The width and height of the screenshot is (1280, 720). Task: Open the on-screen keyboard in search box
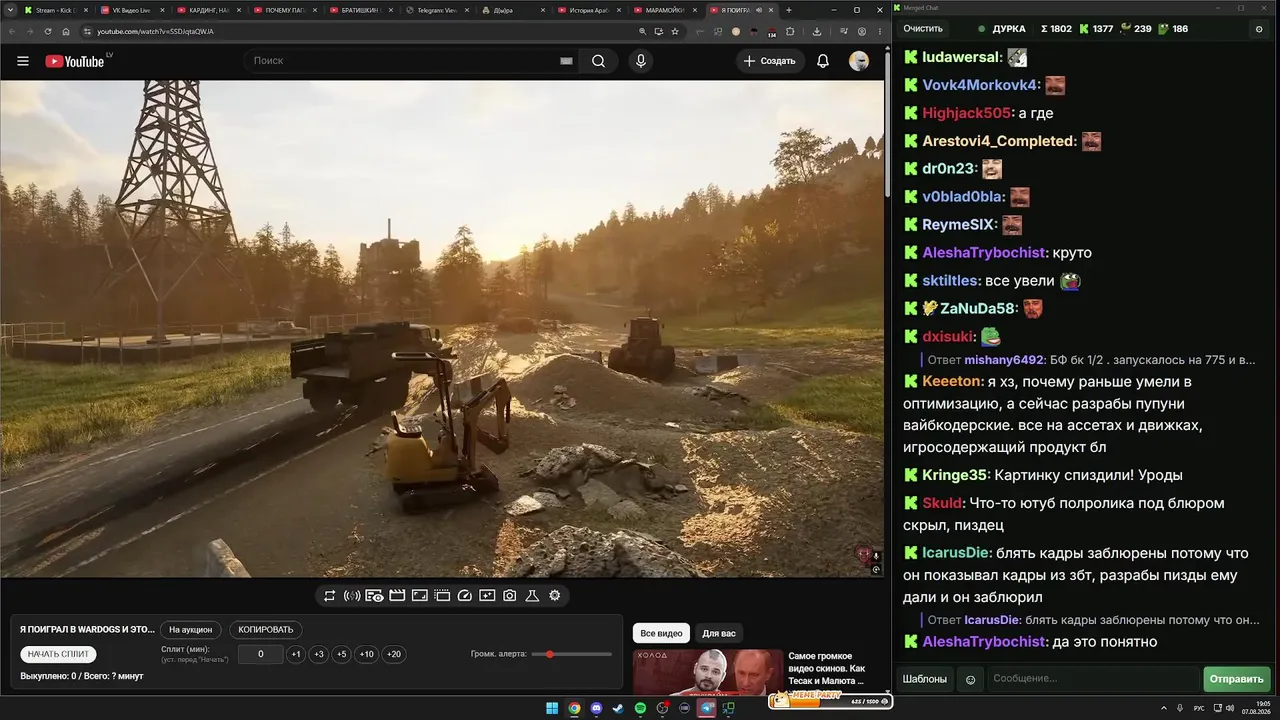[566, 61]
